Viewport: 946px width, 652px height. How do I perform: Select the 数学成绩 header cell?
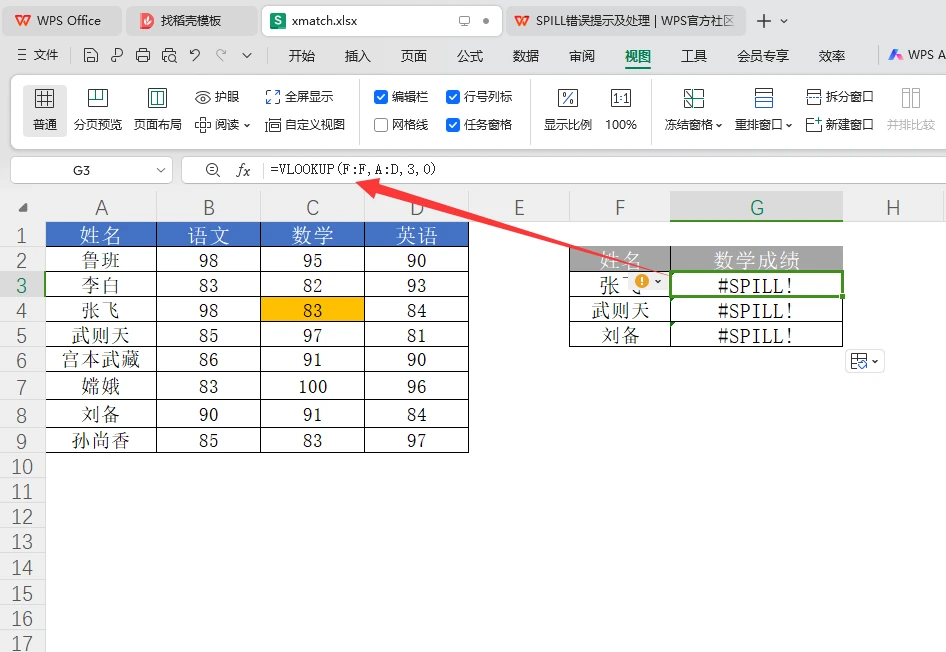pos(757,259)
